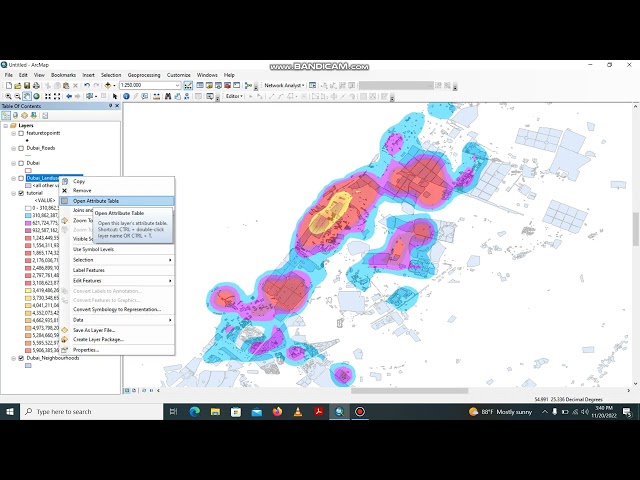Select the Zoom Out tool
The width and height of the screenshot is (640, 480).
click(x=18, y=96)
